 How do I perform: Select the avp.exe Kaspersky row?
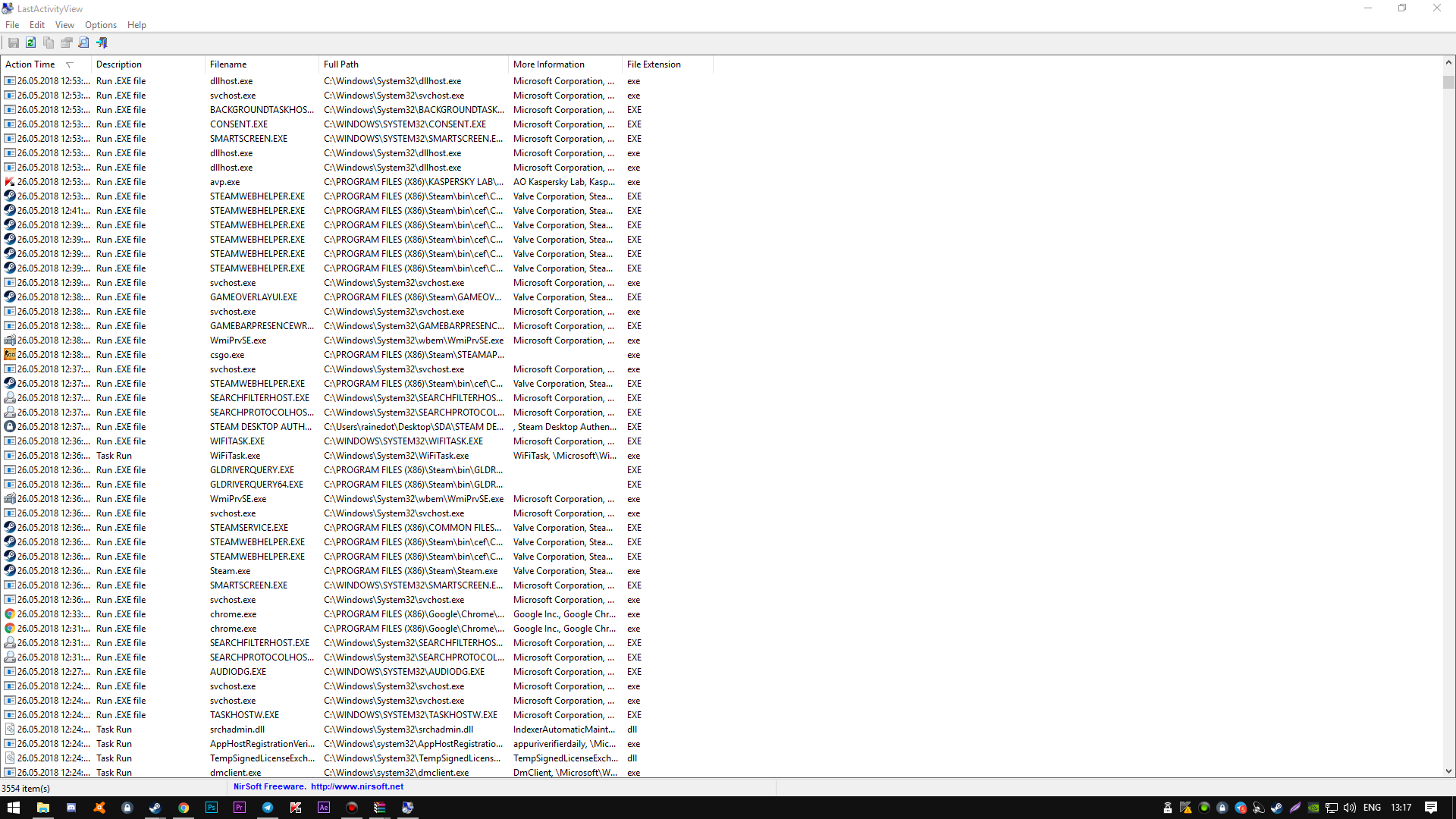pyautogui.click(x=225, y=182)
